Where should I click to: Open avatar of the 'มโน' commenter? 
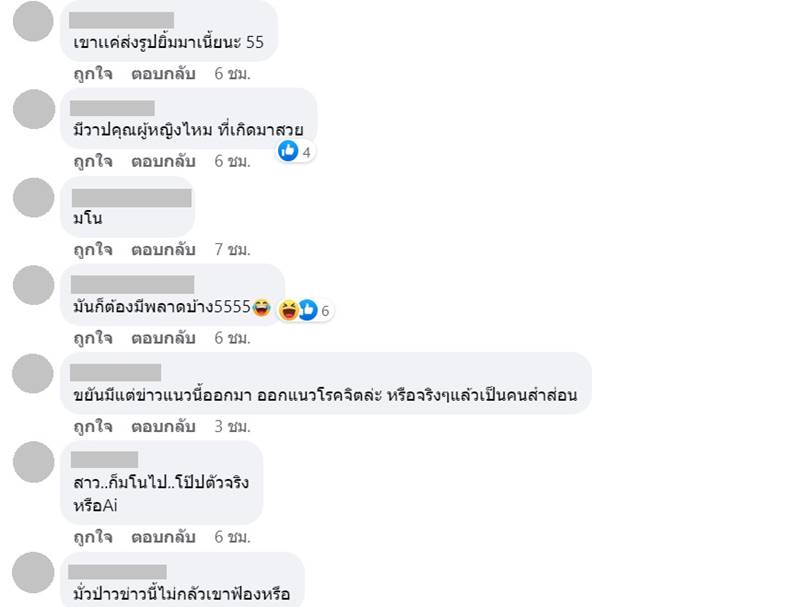coord(33,197)
